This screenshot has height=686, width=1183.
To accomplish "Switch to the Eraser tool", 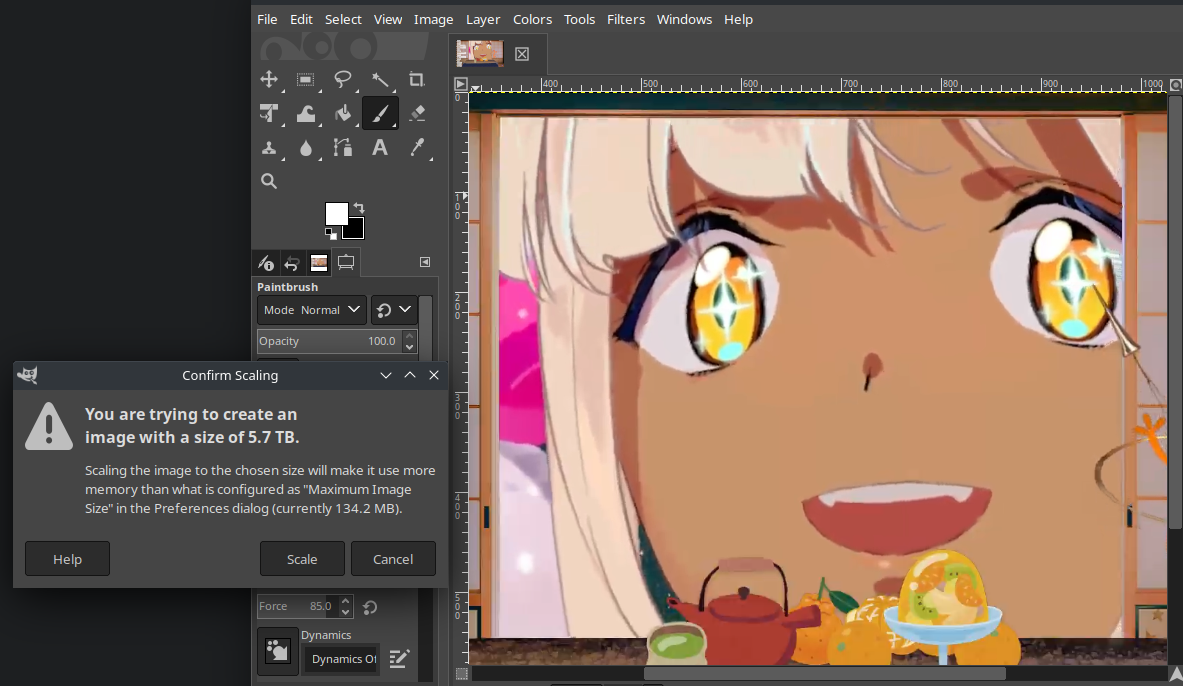I will pos(417,114).
